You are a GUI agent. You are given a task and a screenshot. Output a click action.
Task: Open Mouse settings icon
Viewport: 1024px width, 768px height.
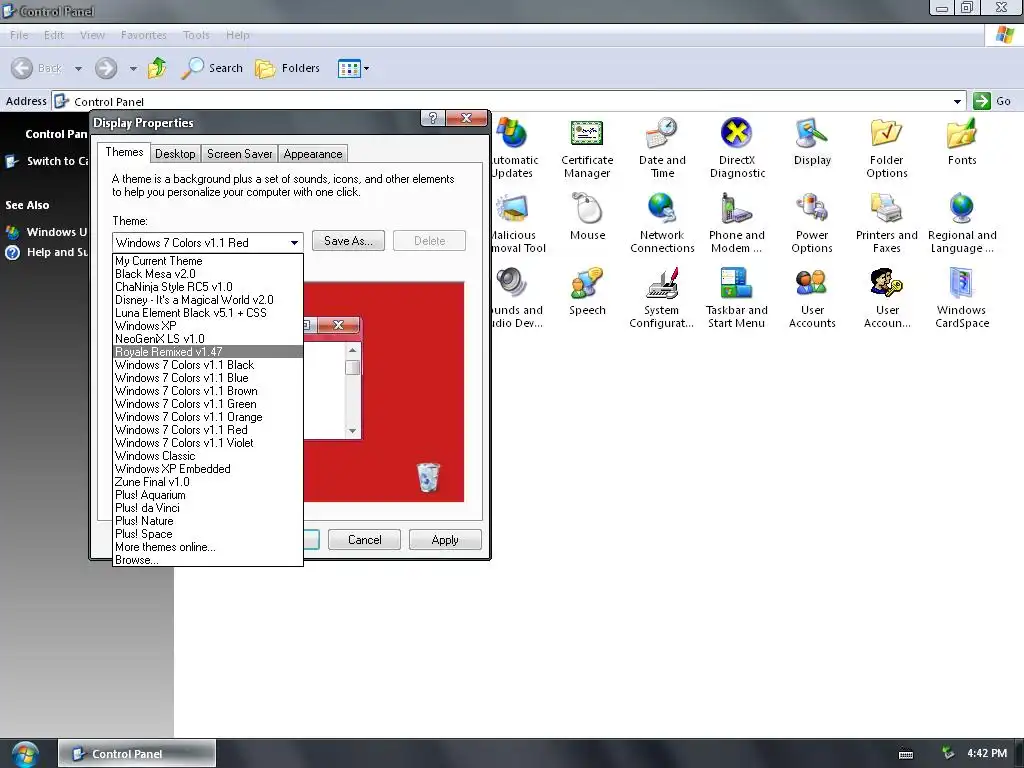(587, 217)
